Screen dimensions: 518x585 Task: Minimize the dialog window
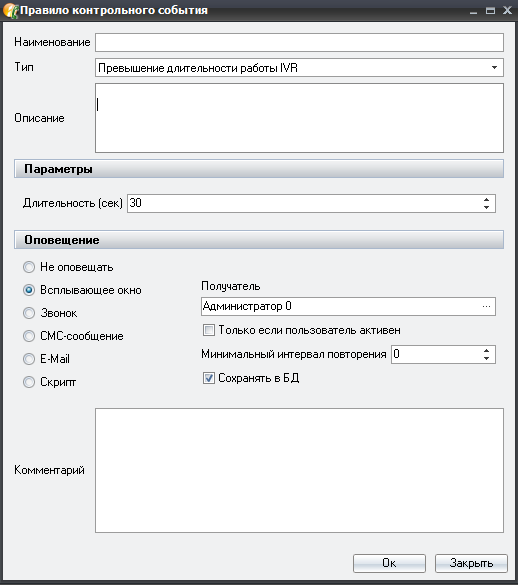(474, 11)
